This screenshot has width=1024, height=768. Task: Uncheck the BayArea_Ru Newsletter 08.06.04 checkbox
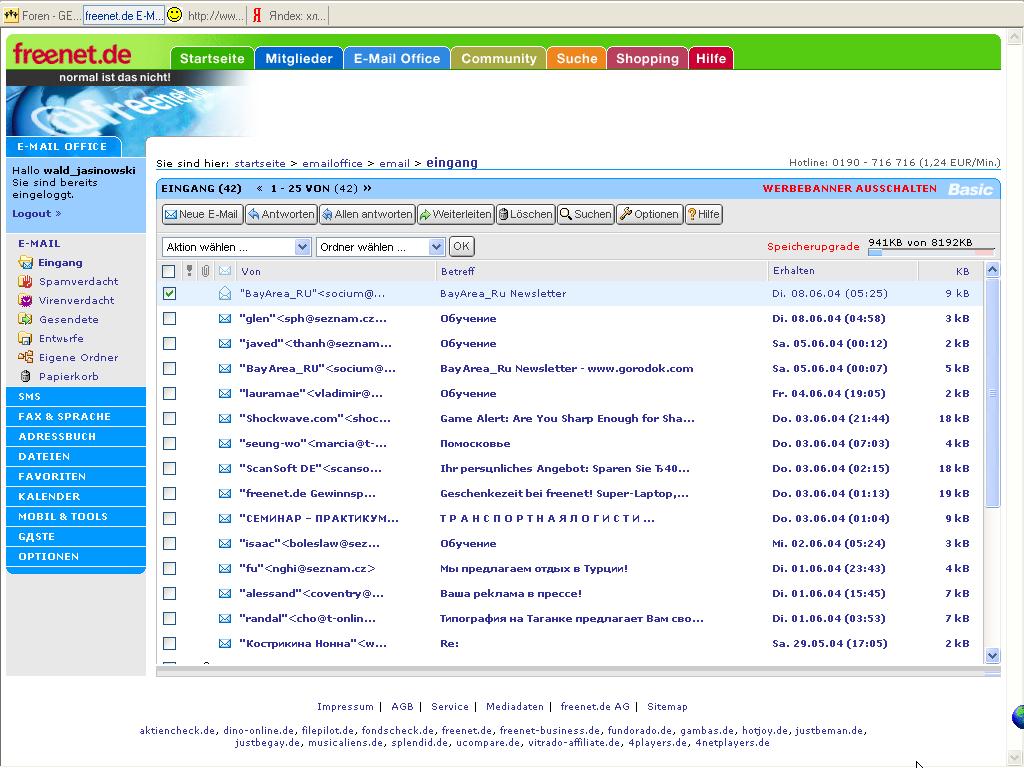click(169, 293)
